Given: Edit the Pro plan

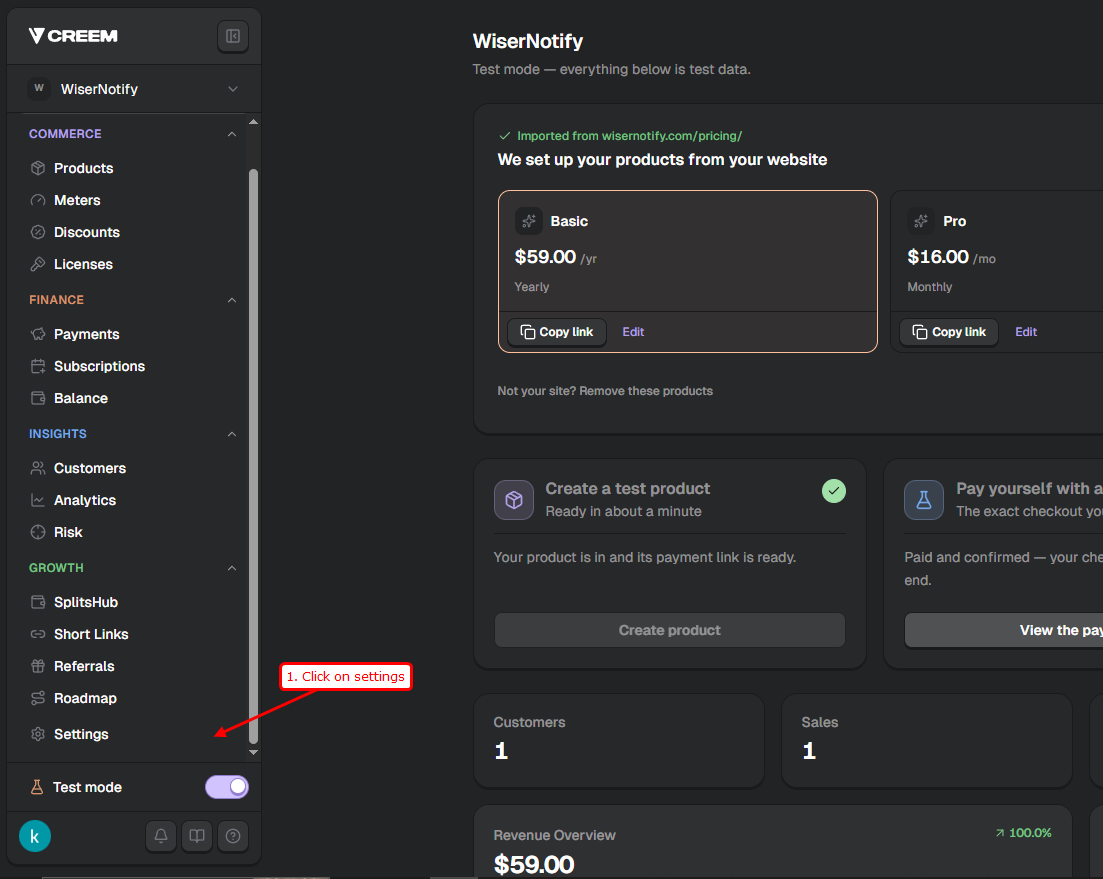Looking at the screenshot, I should click(1026, 332).
